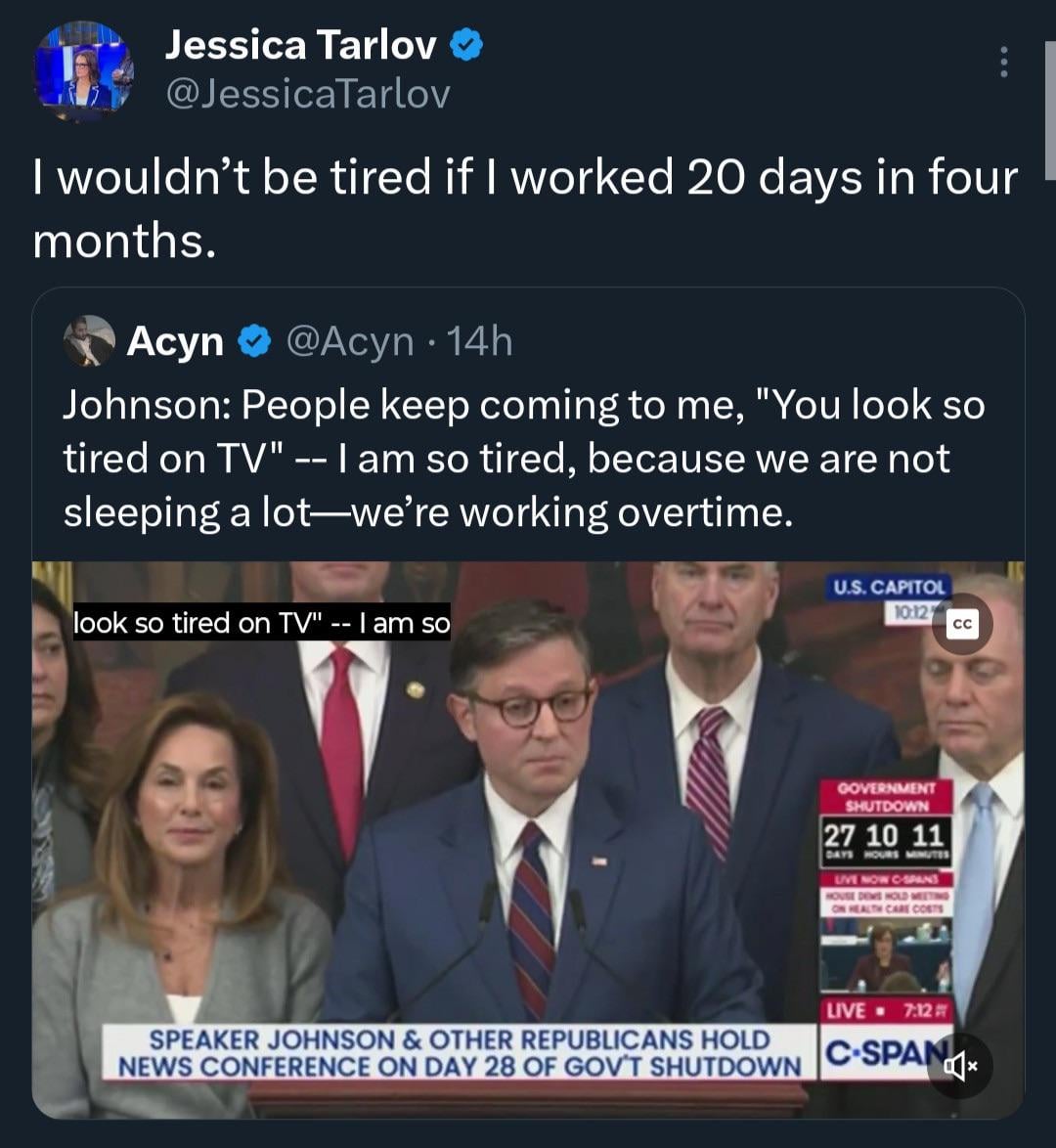The image size is (1056, 1148).
Task: Toggle closed captions with the CC button
Action: pos(961,625)
